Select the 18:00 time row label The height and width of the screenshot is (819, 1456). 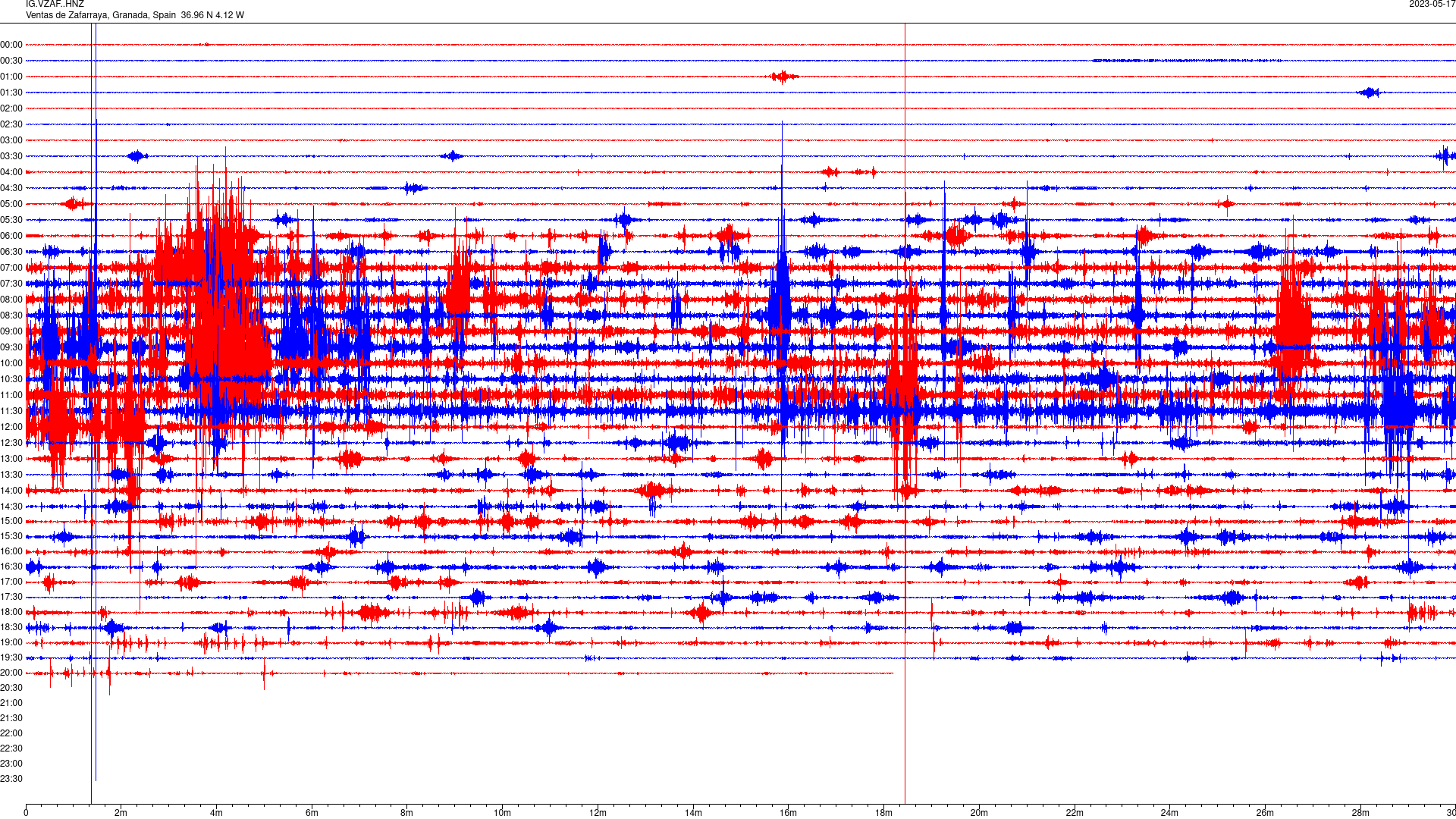(11, 612)
